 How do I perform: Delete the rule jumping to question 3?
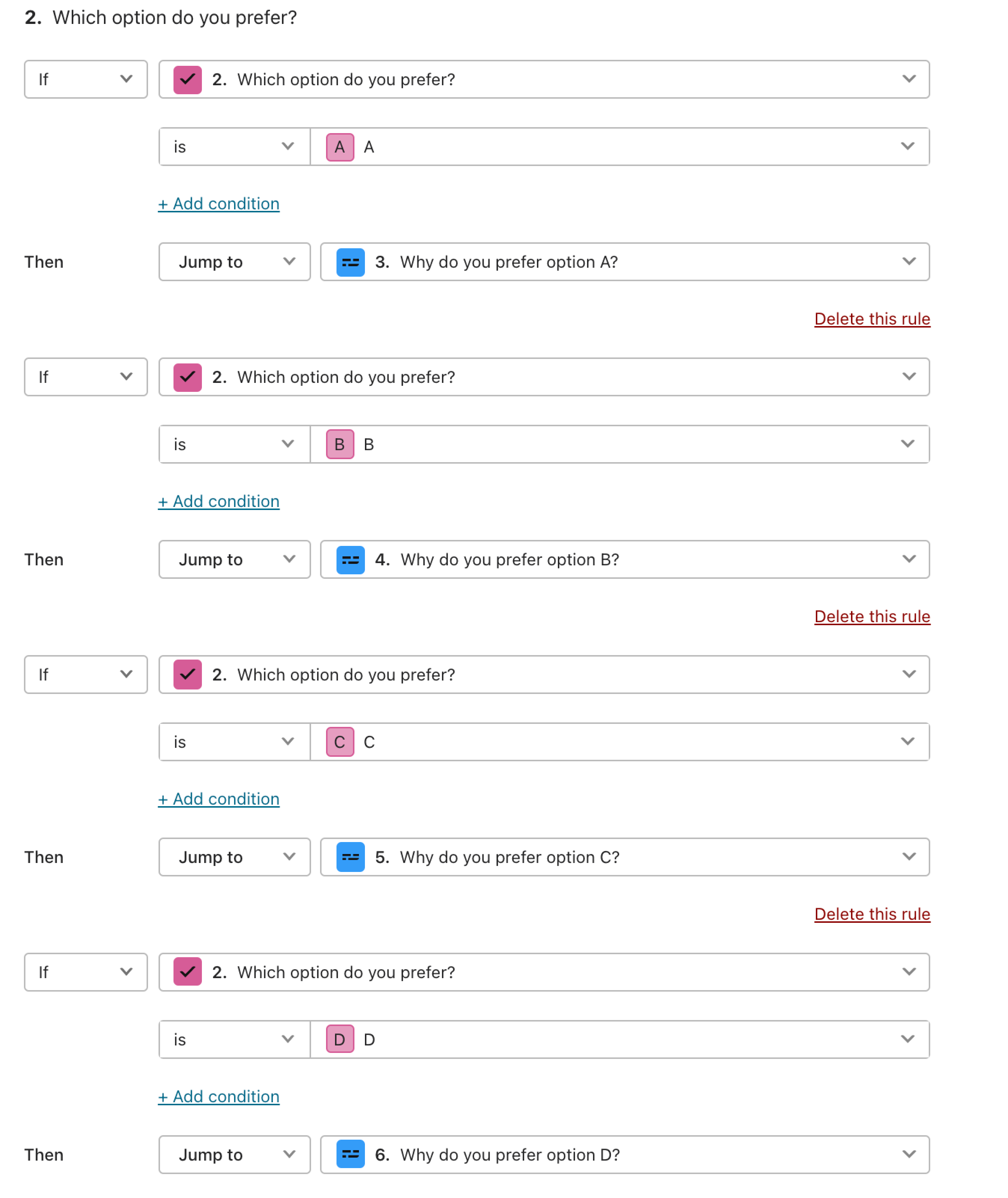872,319
